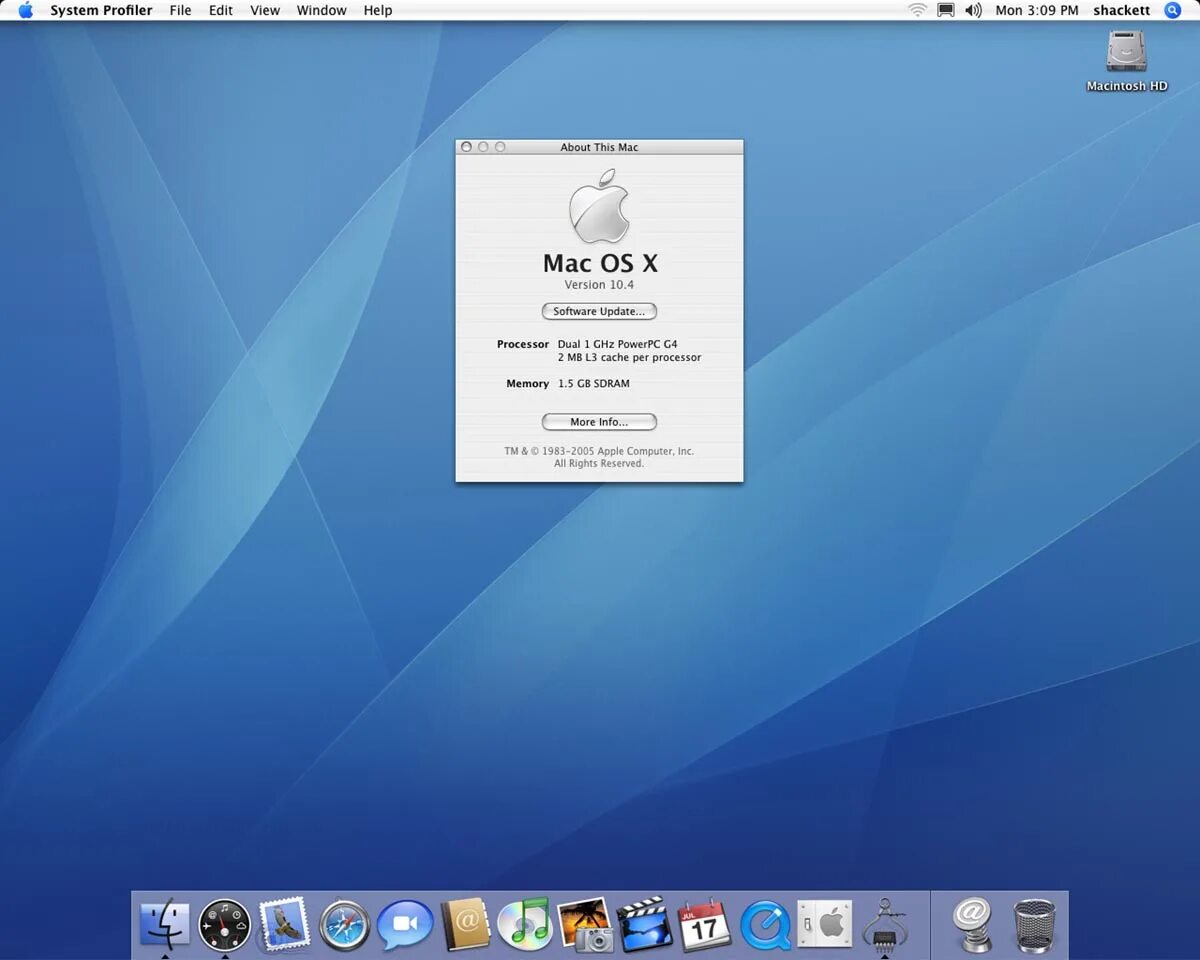
Task: Open iPhoto from the Dock
Action: (585, 924)
